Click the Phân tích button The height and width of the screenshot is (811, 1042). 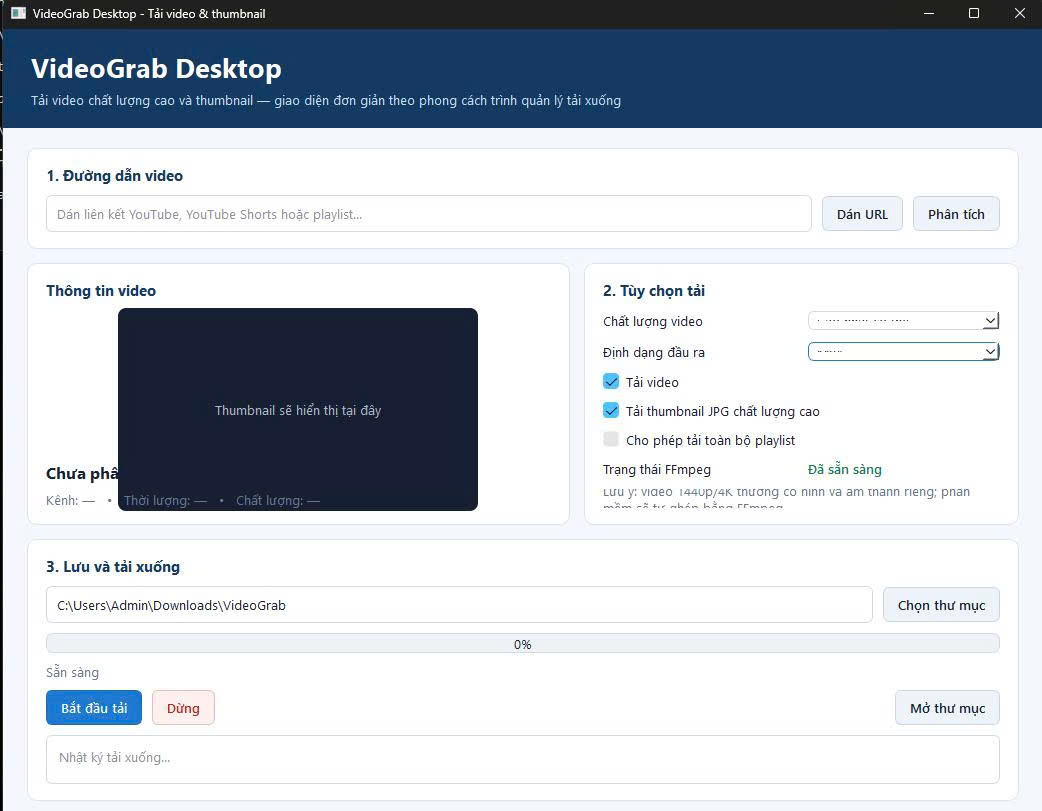(956, 214)
